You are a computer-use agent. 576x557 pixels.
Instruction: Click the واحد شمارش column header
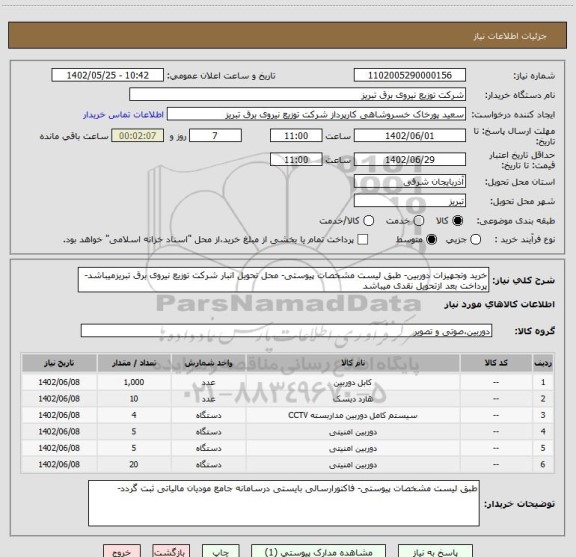(x=208, y=363)
